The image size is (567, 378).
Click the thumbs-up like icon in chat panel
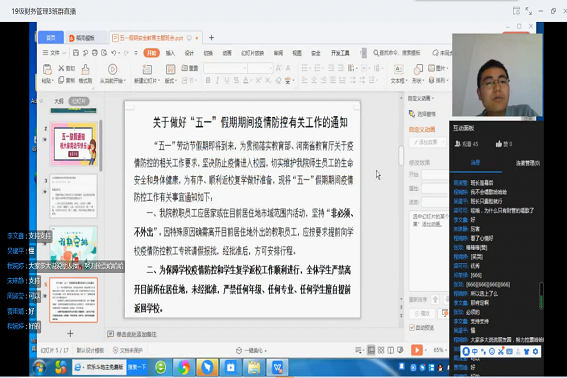tap(499, 144)
